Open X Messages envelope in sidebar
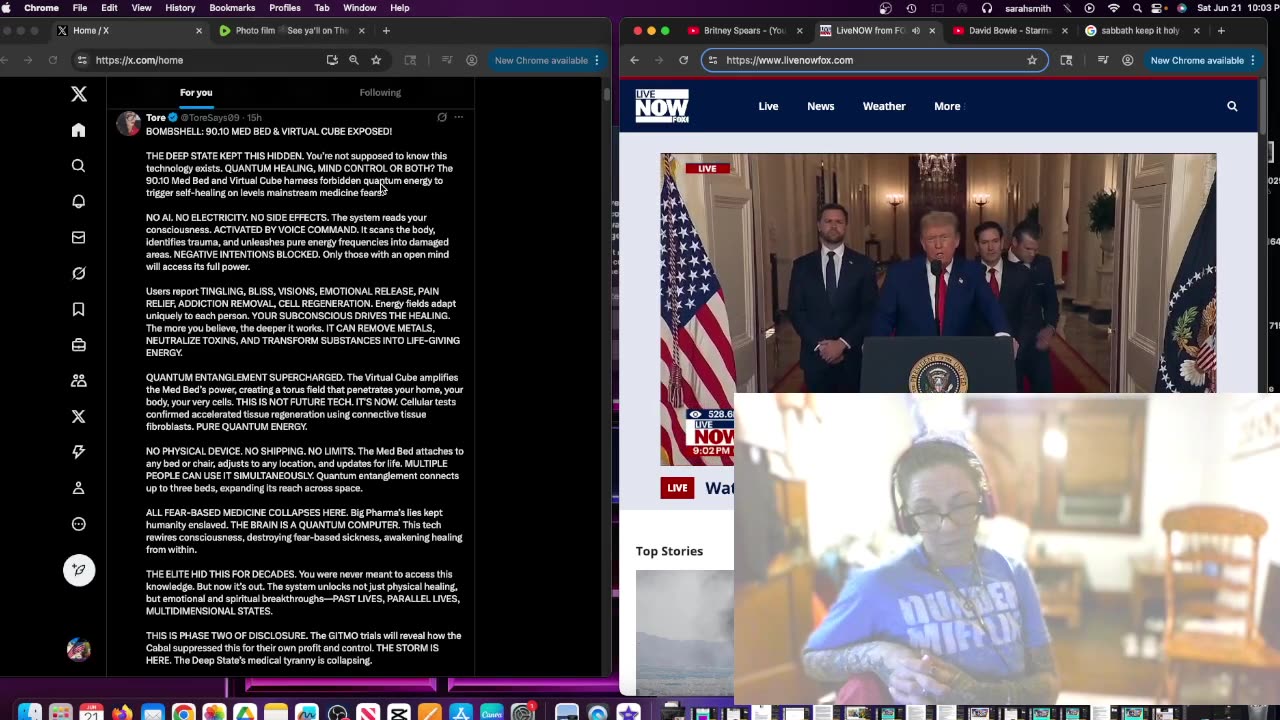 [79, 237]
